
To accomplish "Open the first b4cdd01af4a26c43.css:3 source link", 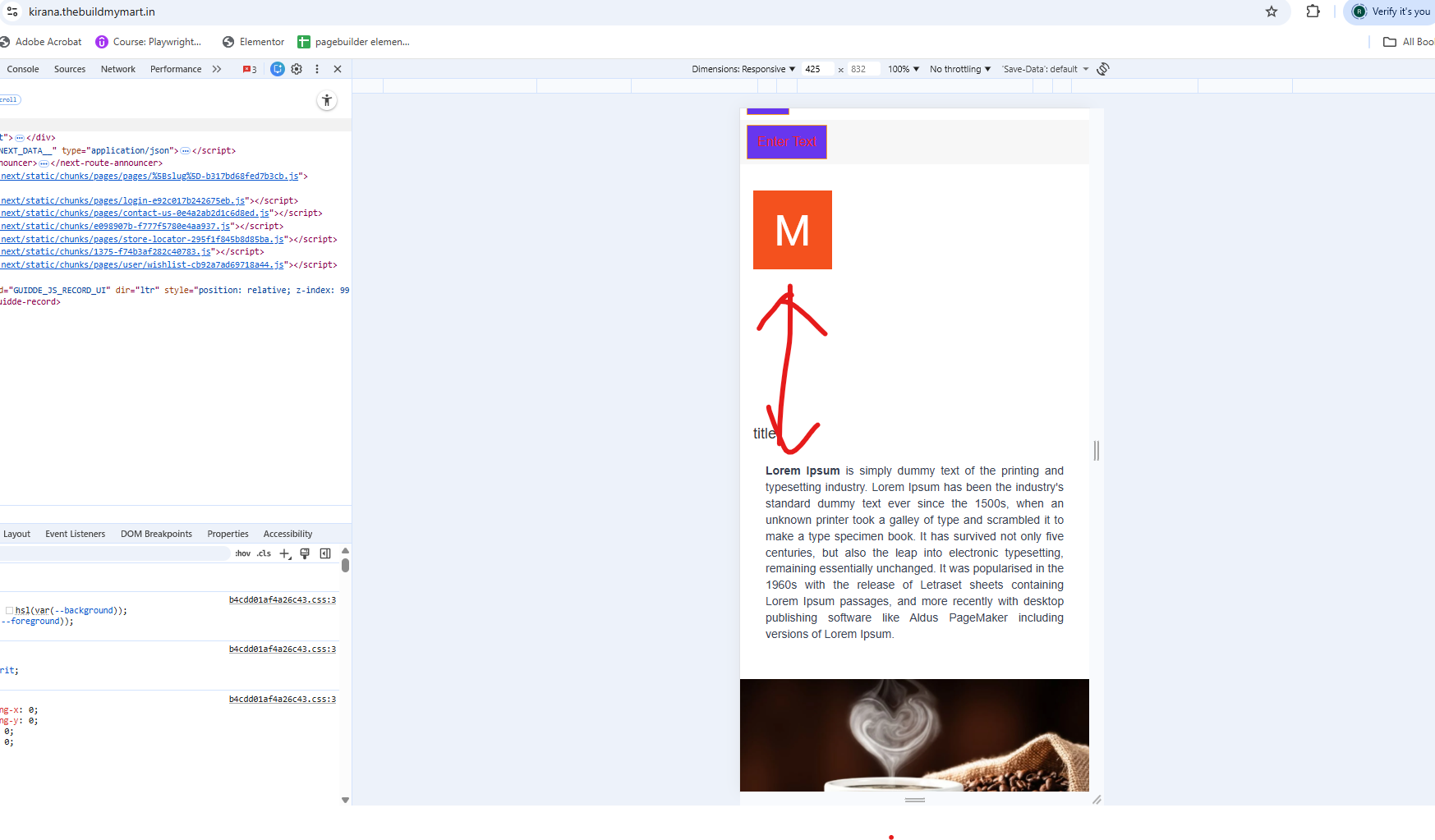I will [x=283, y=600].
